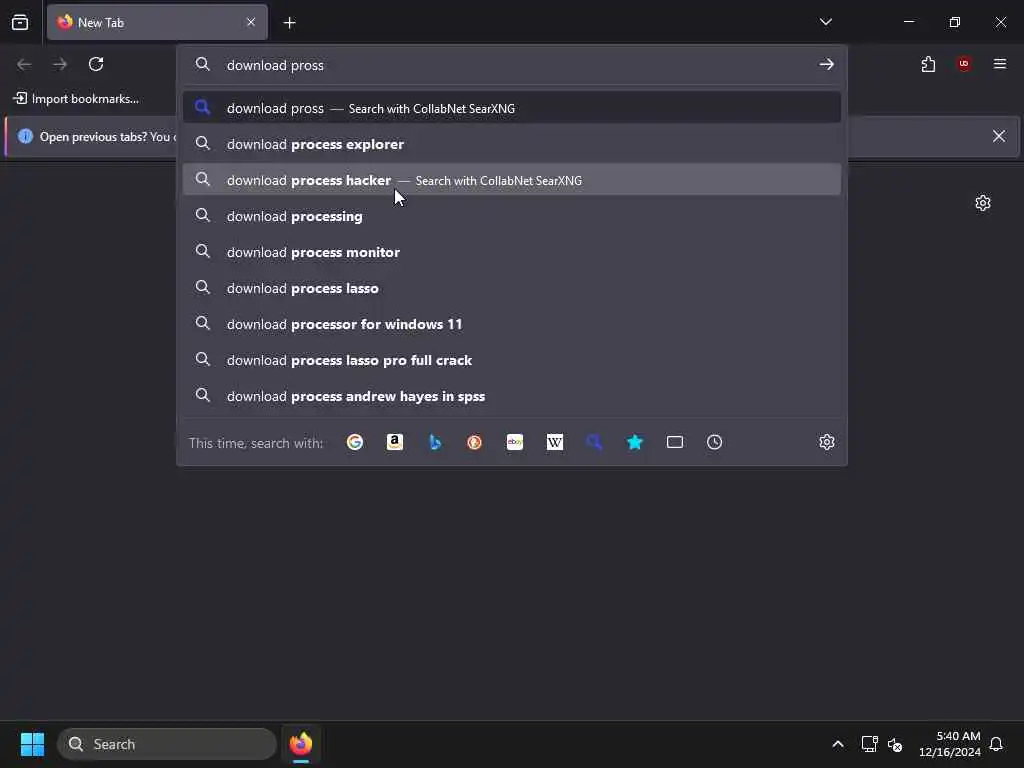Search bookmarks via the star icon
Image resolution: width=1024 pixels, height=768 pixels.
(635, 442)
